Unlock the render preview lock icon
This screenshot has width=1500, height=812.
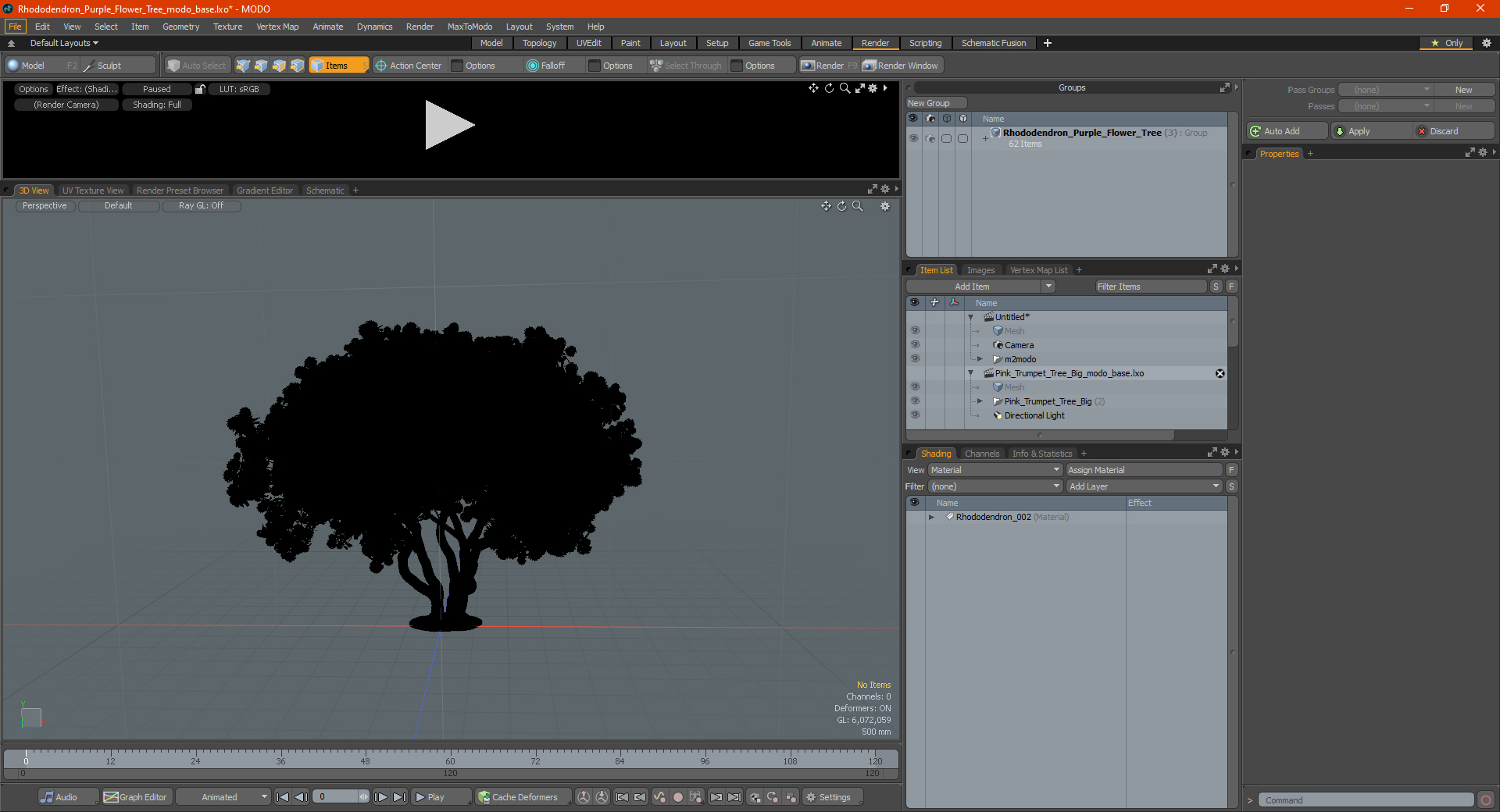pos(200,89)
